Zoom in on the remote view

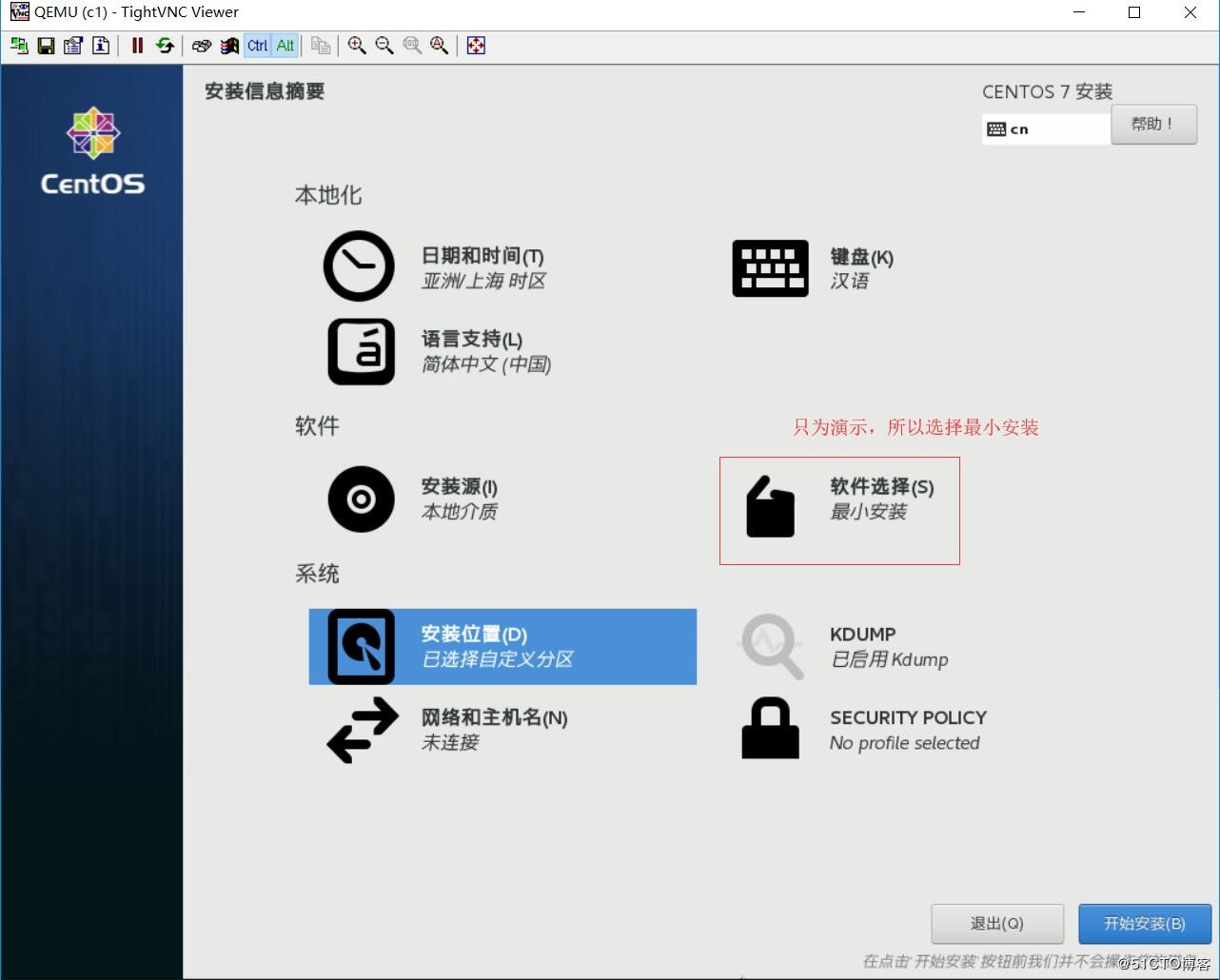[357, 46]
